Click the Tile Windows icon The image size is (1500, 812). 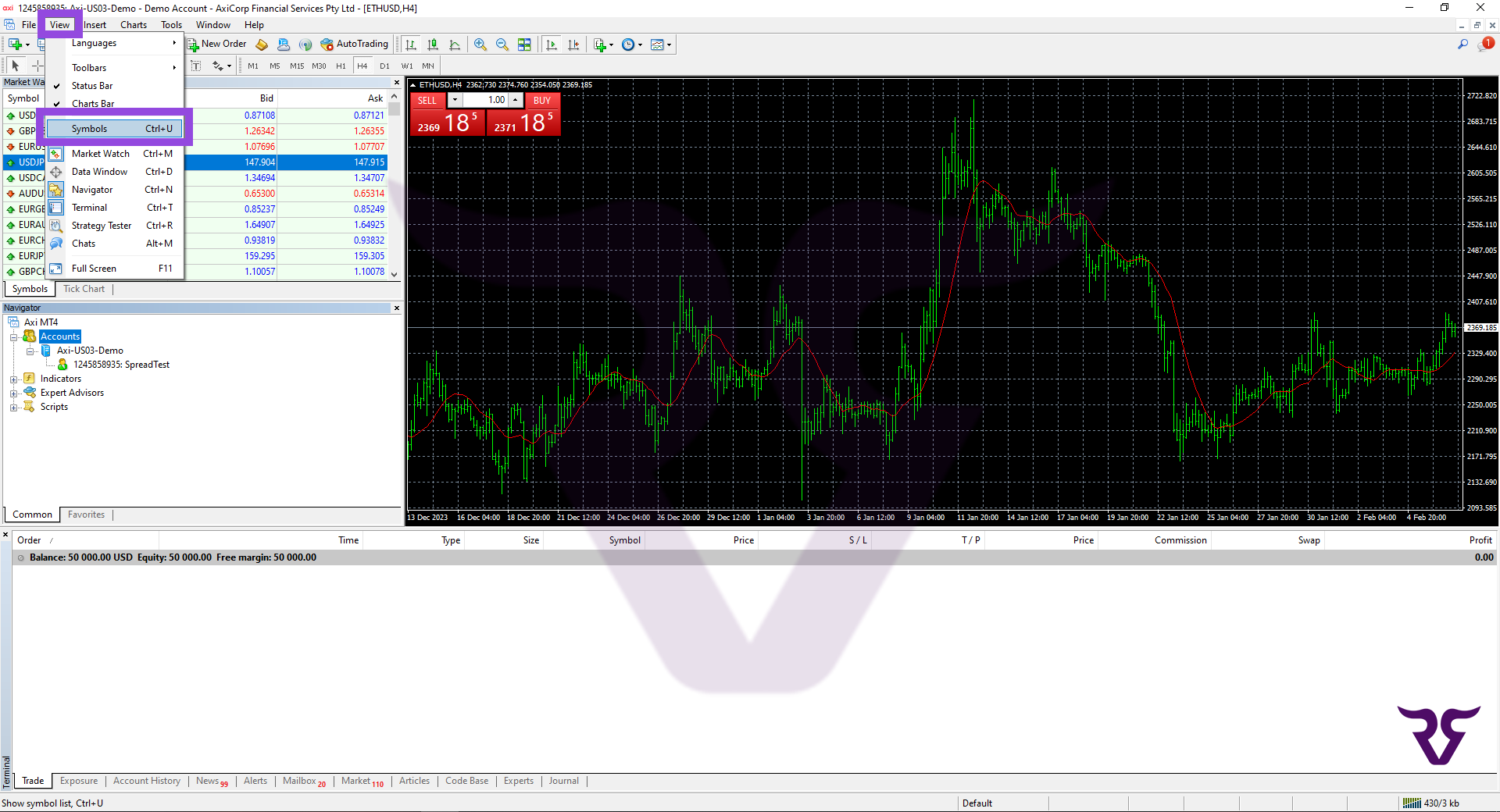click(524, 45)
